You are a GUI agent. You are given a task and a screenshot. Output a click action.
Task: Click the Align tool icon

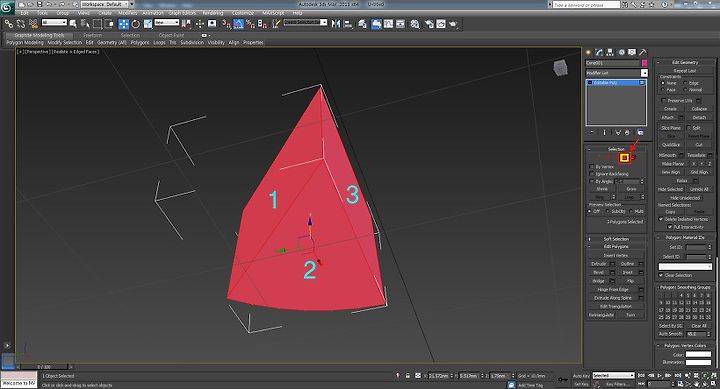[x=348, y=24]
